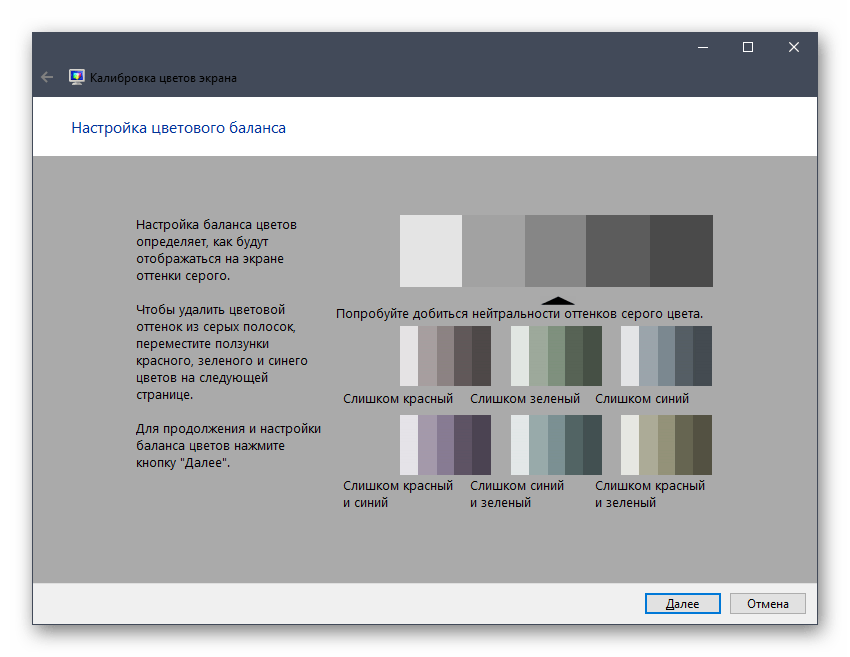
Task: Minimize the calibration window
Action: point(702,47)
